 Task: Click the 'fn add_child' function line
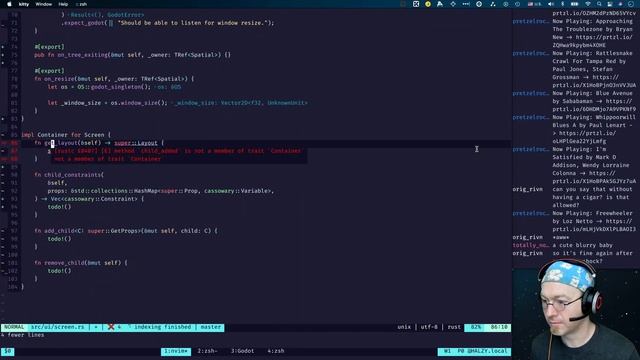[x=126, y=231]
